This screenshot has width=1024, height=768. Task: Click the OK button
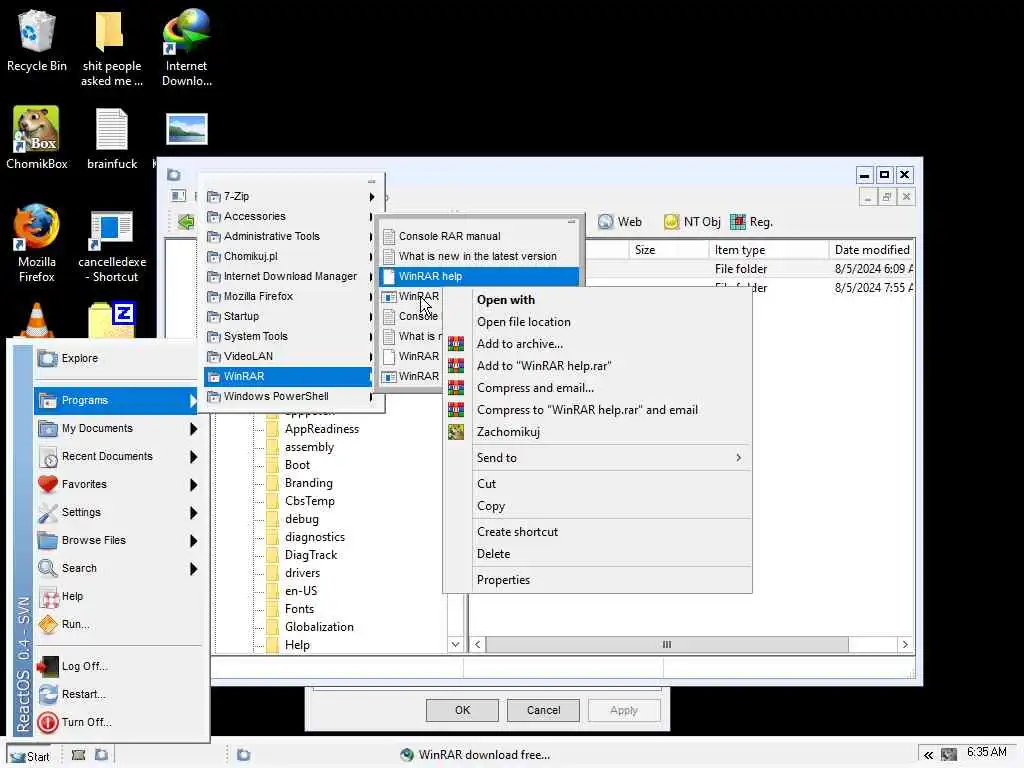point(462,711)
